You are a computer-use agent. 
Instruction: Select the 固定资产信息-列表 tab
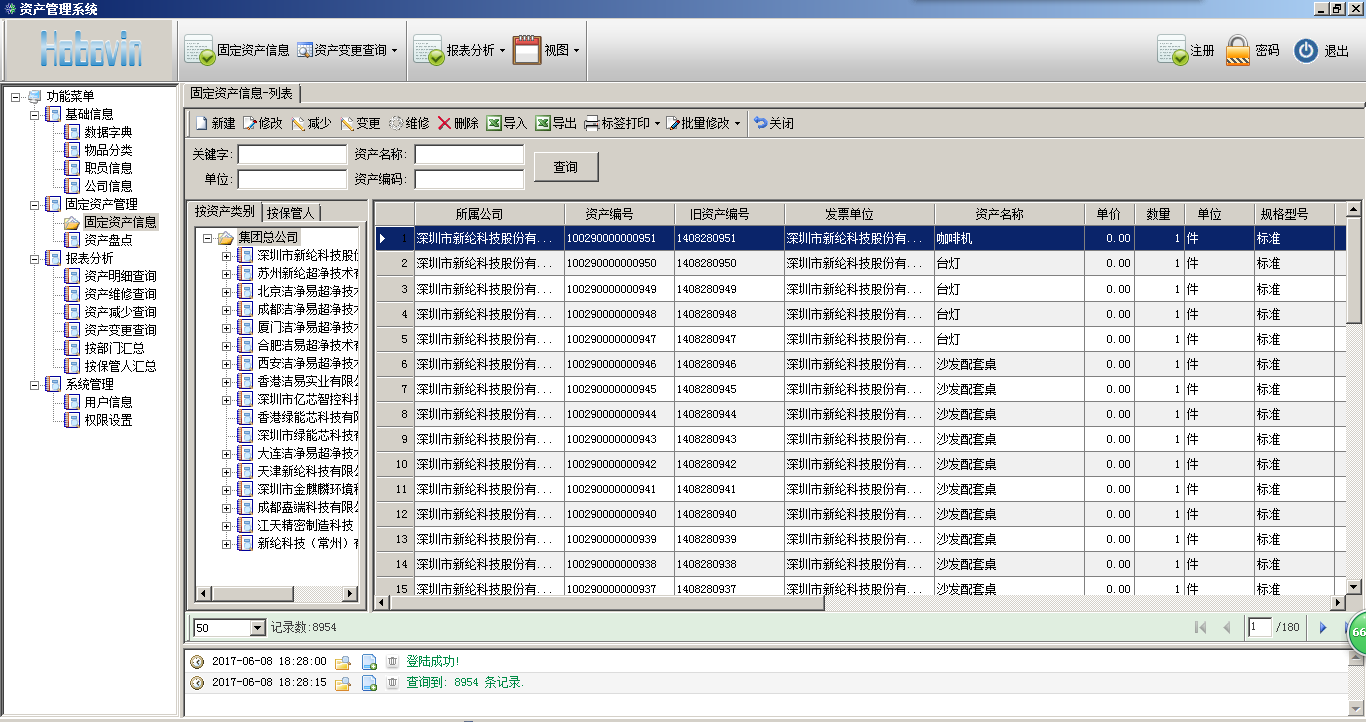coord(241,93)
